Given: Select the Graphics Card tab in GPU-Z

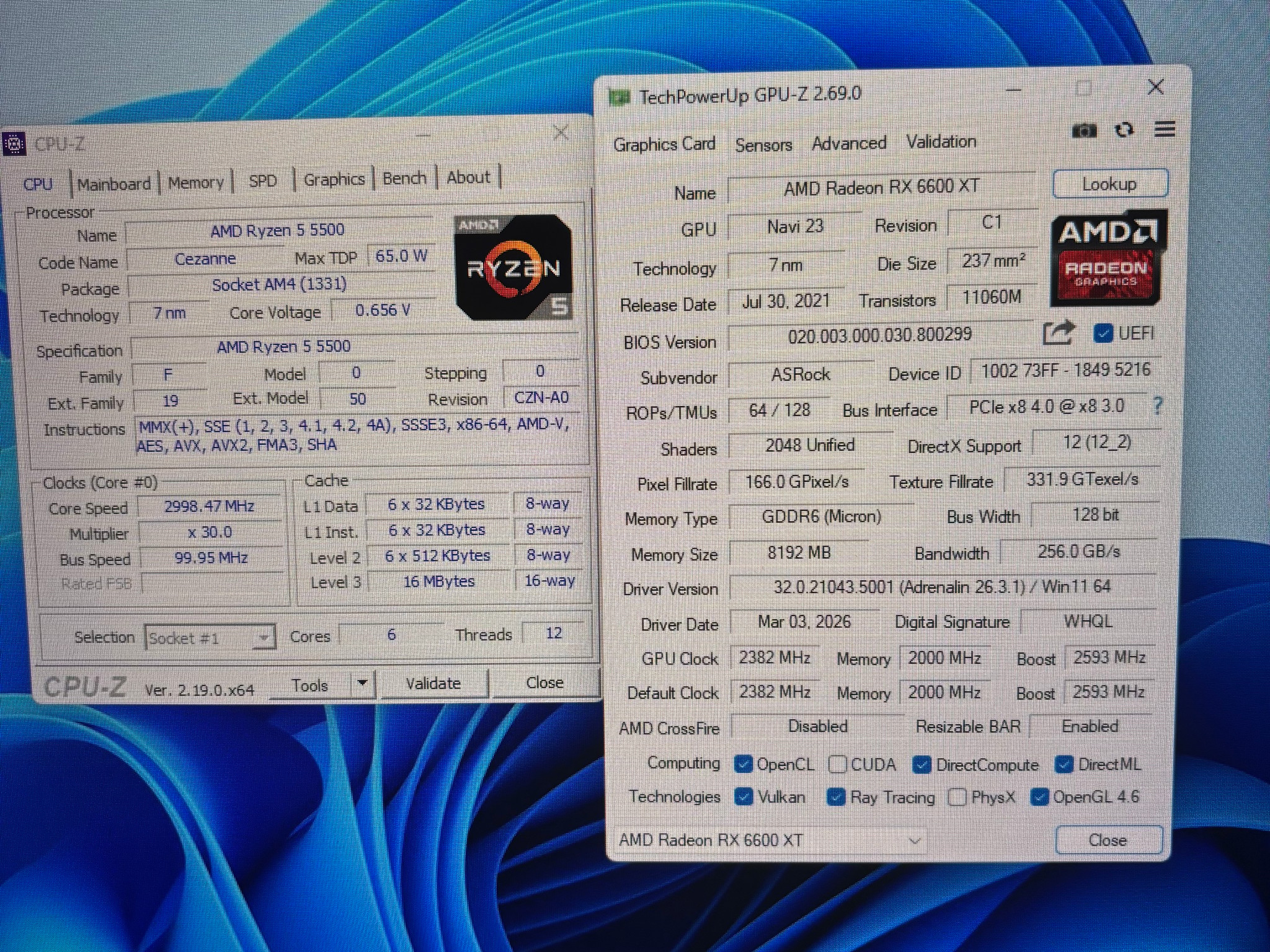Looking at the screenshot, I should (x=664, y=144).
